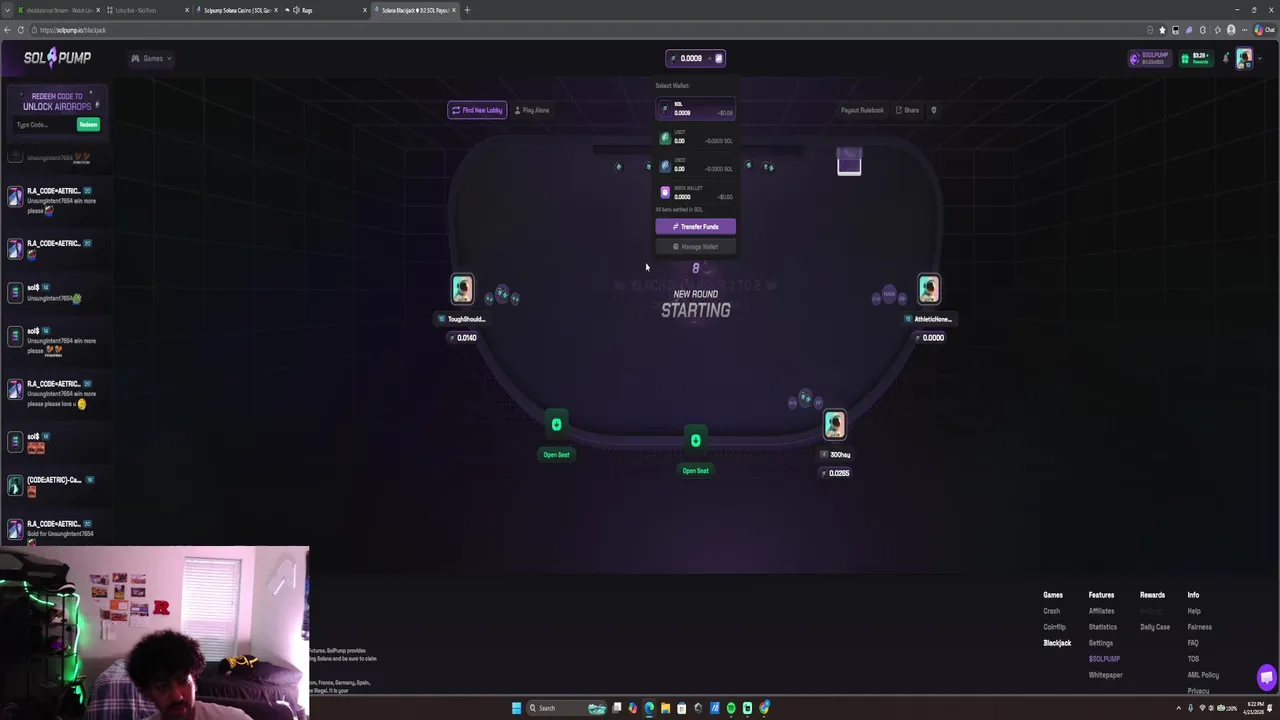Viewport: 1280px width, 720px height.
Task: Click ToughShould player avatar
Action: click(462, 289)
